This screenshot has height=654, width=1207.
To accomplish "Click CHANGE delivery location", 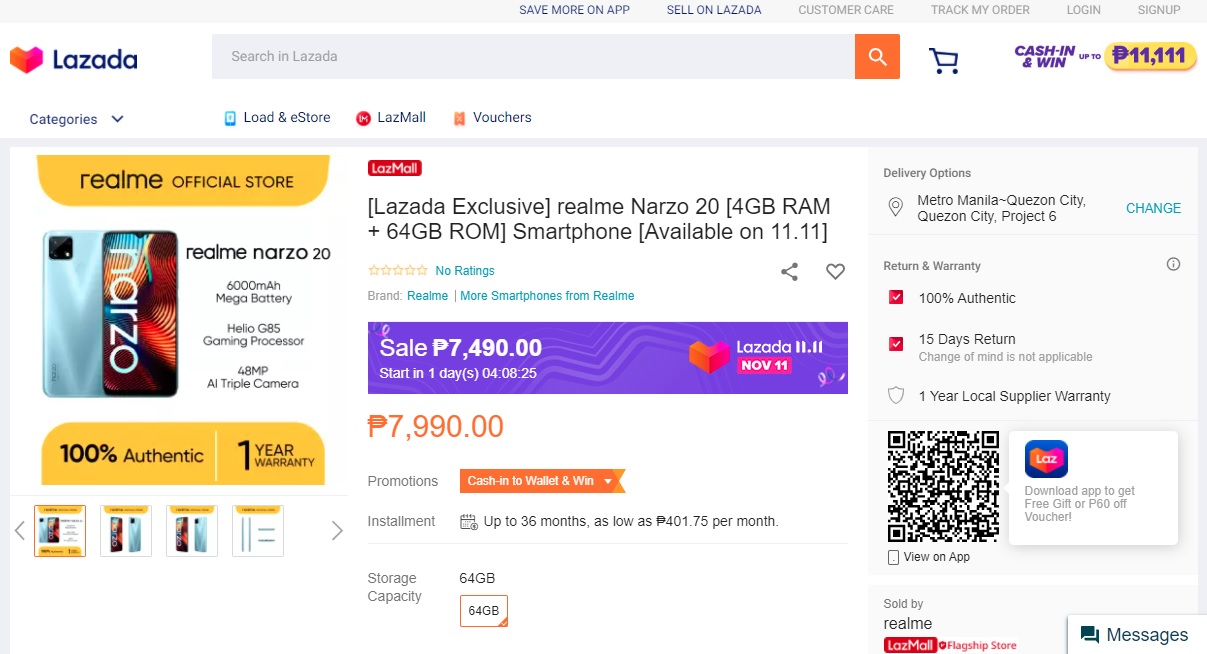I will pyautogui.click(x=1153, y=208).
